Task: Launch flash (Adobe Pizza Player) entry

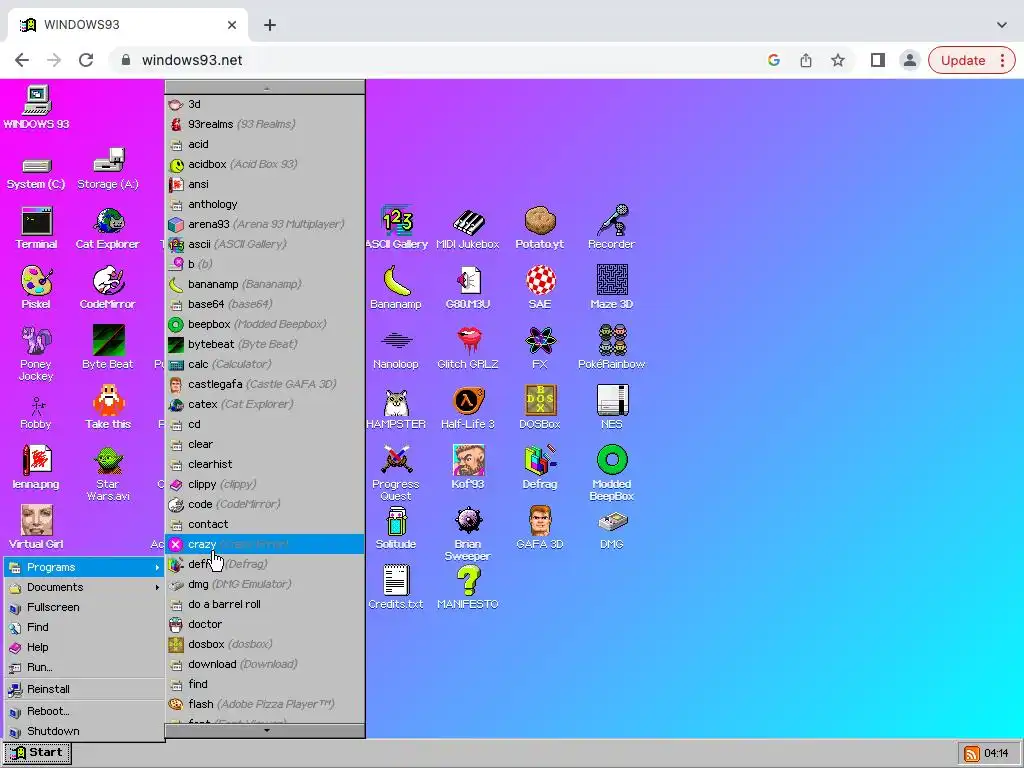Action: pos(264,704)
